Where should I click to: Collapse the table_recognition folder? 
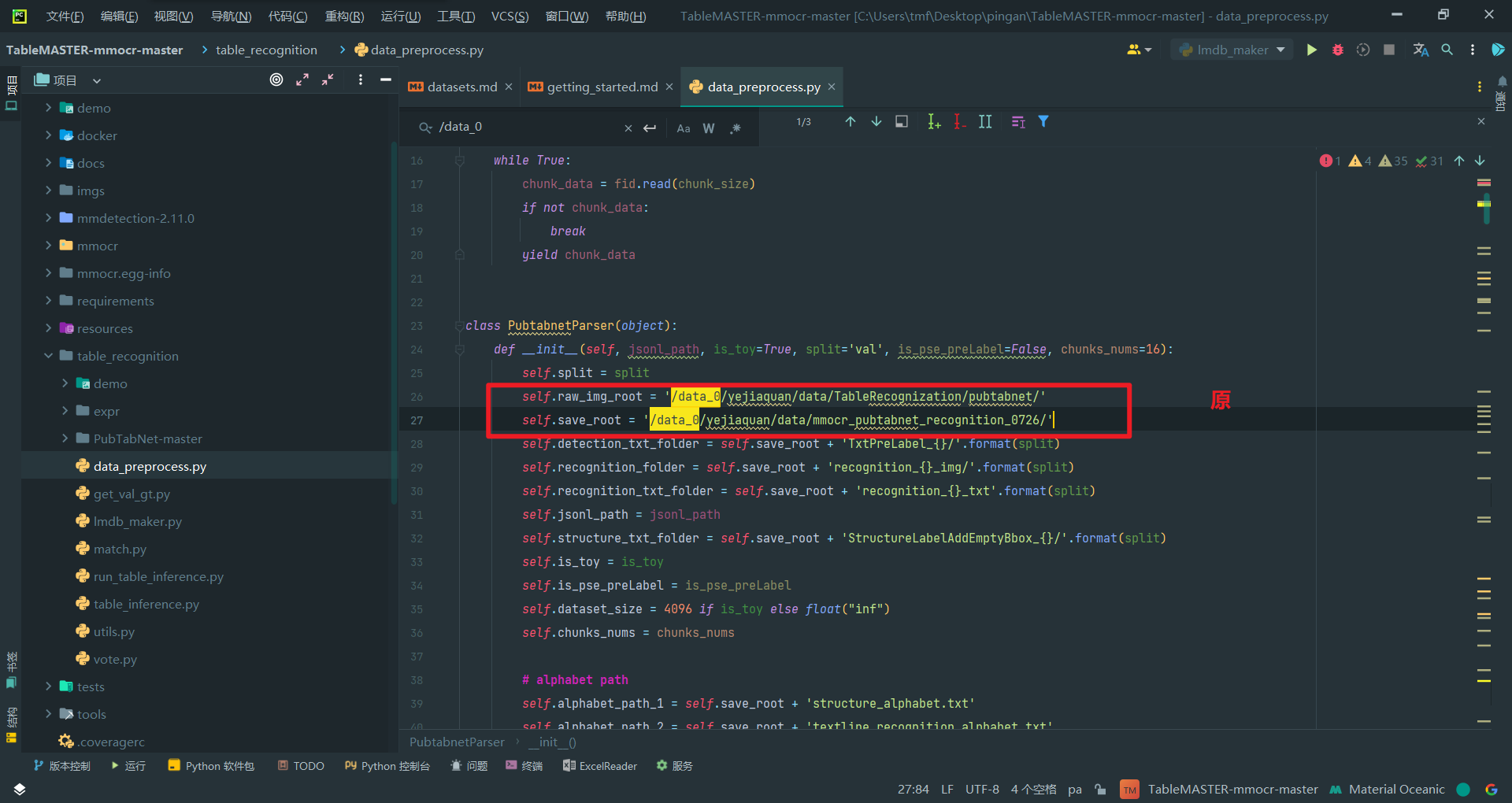point(48,356)
